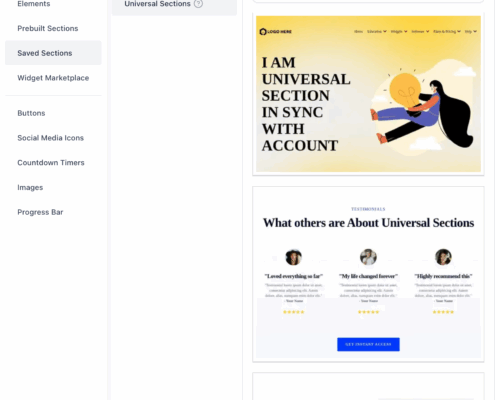The height and width of the screenshot is (400, 495).
Task: Open Widget Marketplace from the sidebar
Action: tap(53, 78)
